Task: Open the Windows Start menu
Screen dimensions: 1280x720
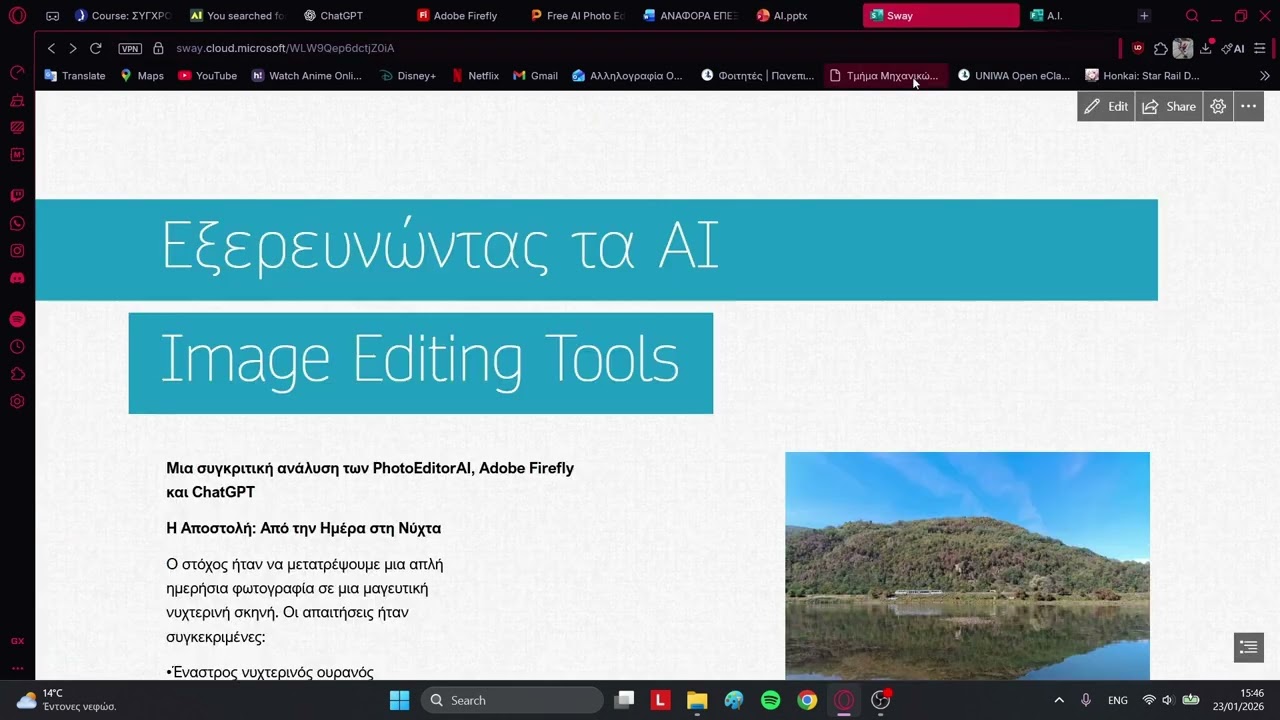Action: 399,700
